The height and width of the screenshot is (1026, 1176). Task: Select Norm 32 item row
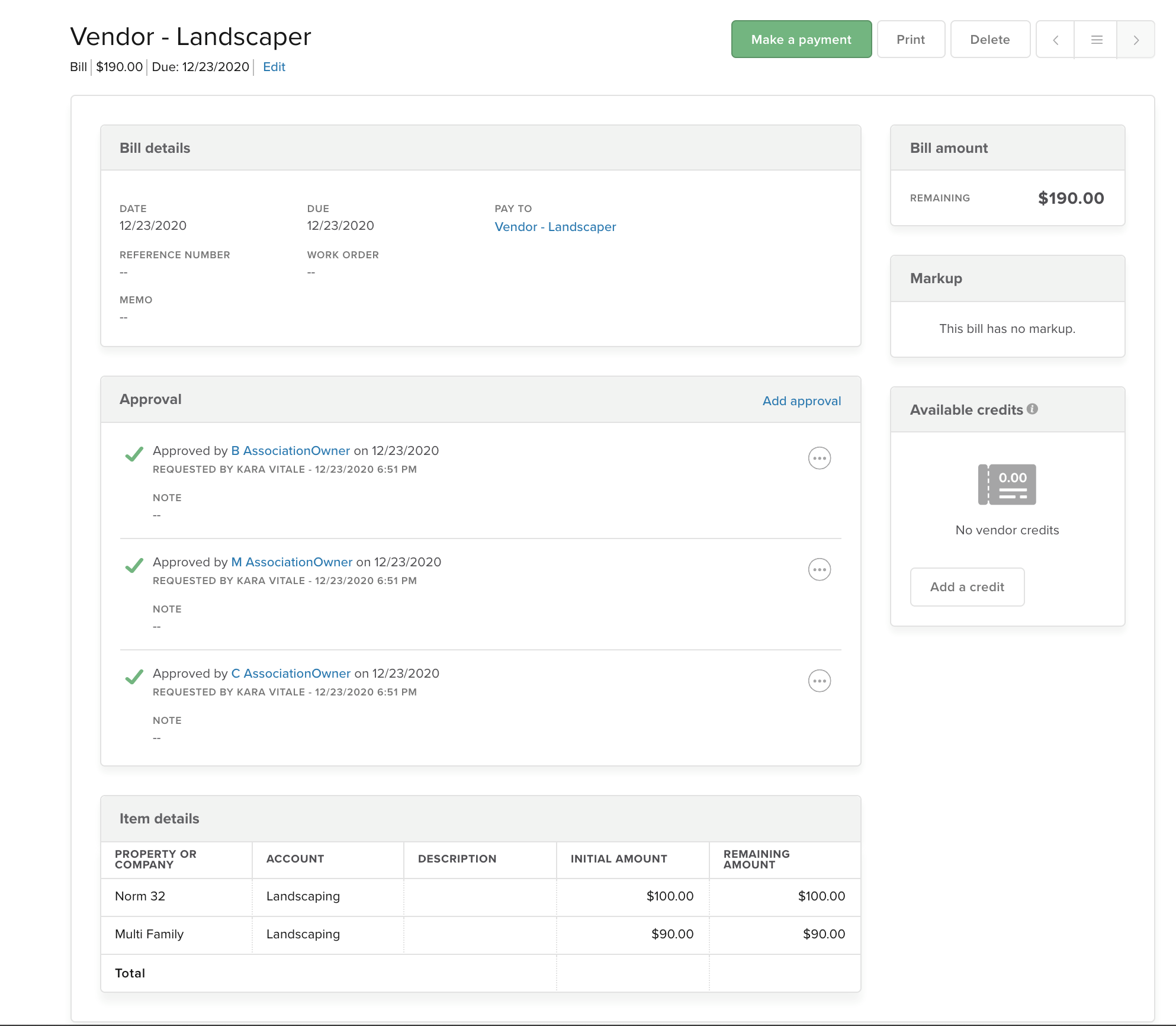(x=481, y=896)
